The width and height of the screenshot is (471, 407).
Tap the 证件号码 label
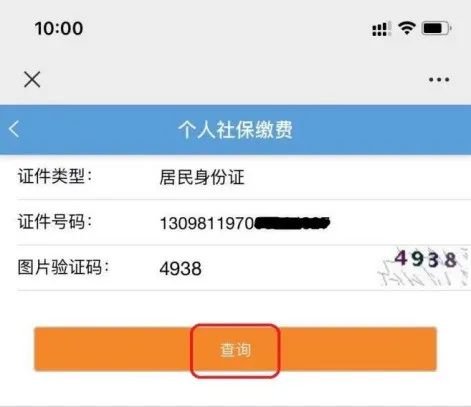(x=55, y=222)
